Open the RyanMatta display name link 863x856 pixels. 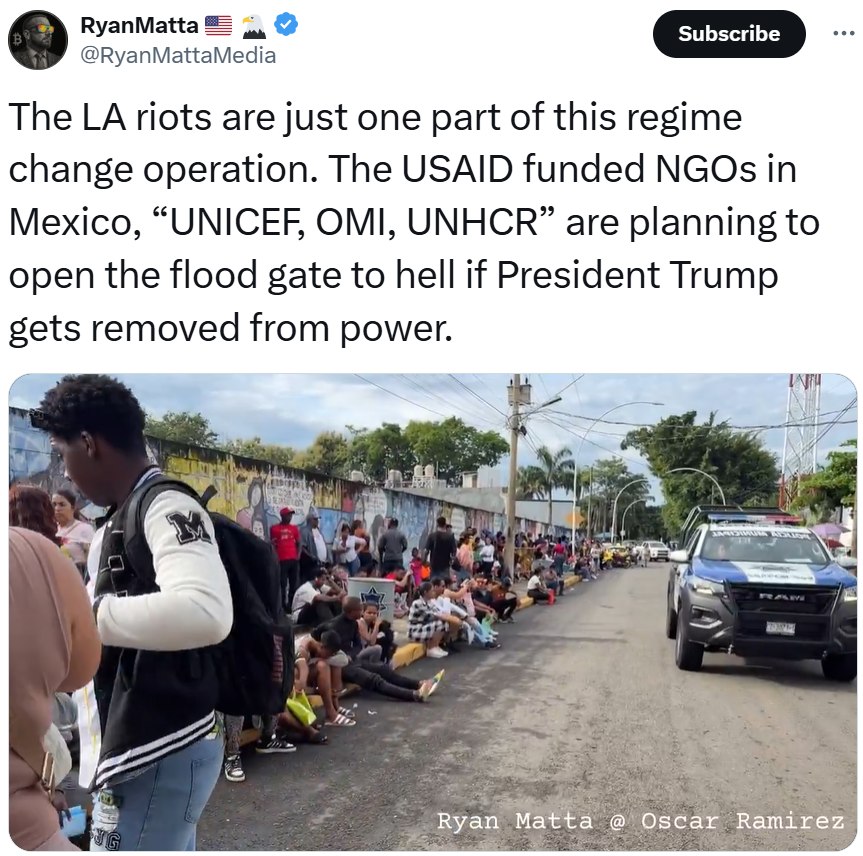click(x=139, y=25)
